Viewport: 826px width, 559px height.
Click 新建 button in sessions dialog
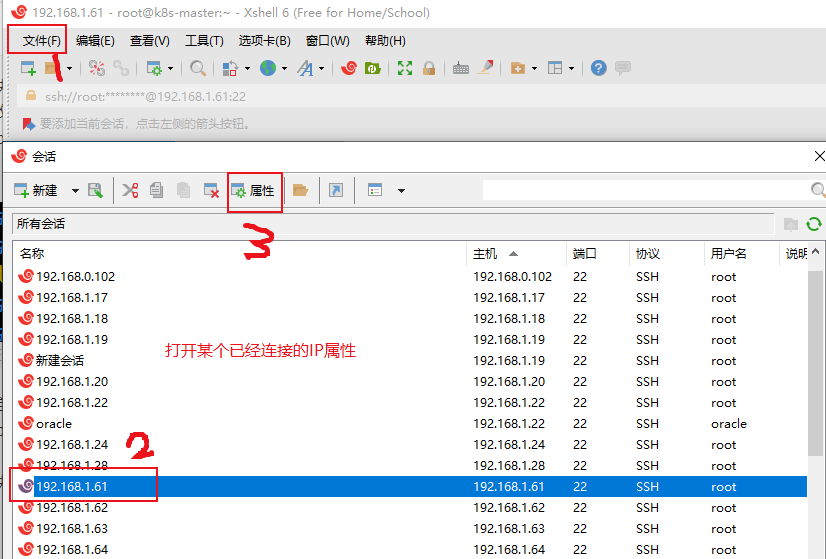(x=36, y=190)
